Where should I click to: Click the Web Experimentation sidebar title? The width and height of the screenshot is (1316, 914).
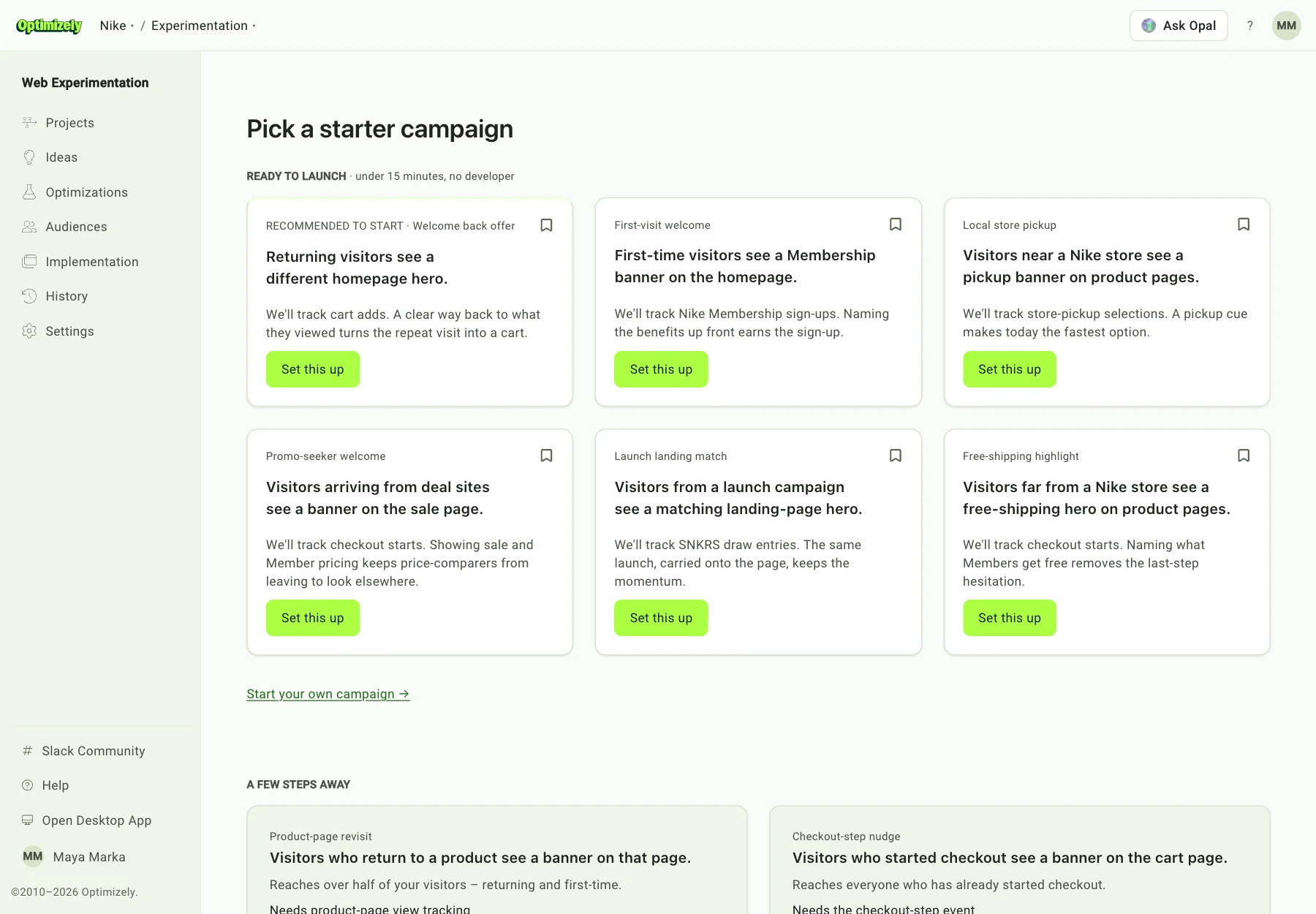click(x=85, y=83)
